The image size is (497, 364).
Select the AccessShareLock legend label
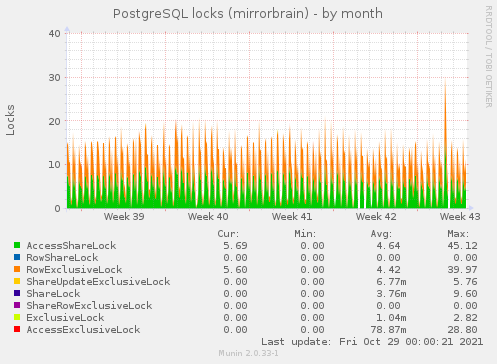click(71, 246)
